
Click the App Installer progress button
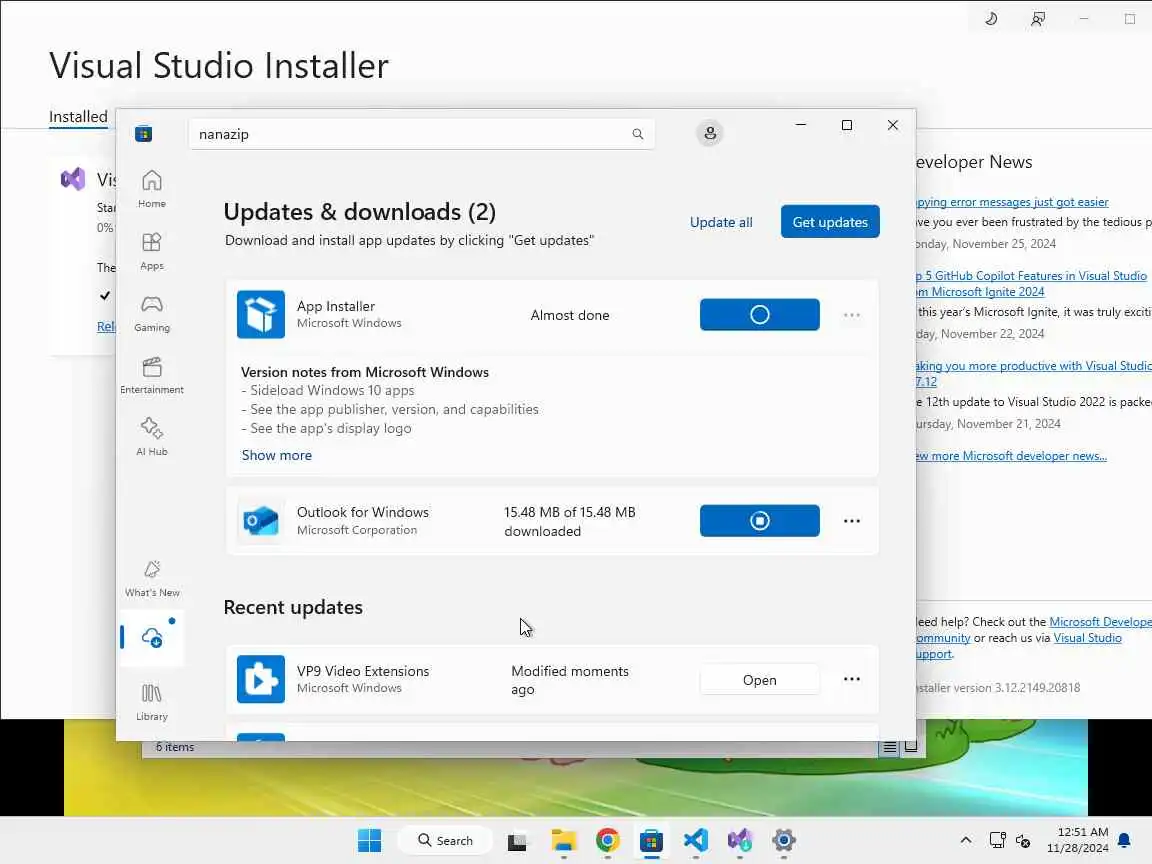pyautogui.click(x=760, y=314)
